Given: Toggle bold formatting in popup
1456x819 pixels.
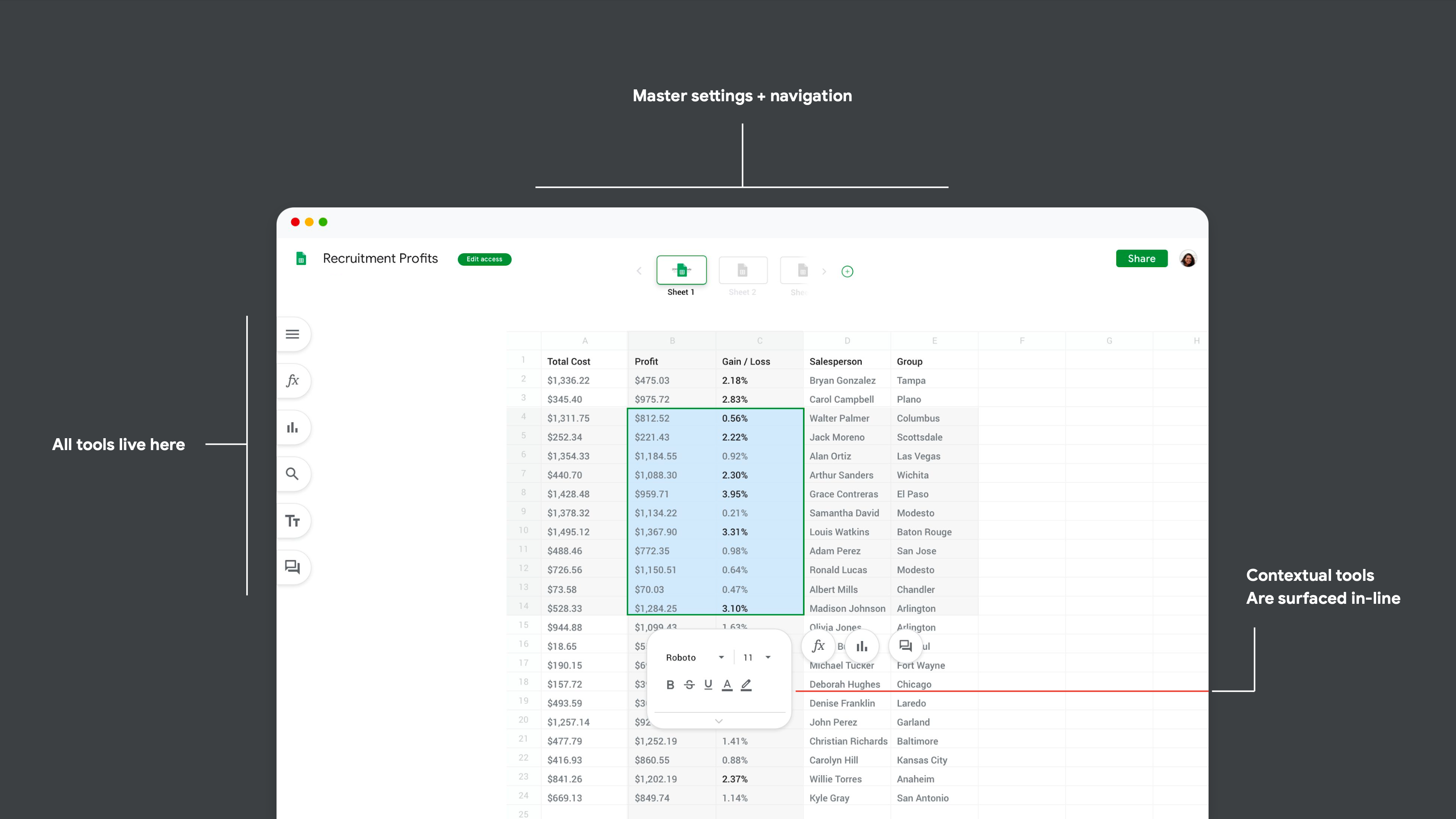Looking at the screenshot, I should (x=670, y=685).
